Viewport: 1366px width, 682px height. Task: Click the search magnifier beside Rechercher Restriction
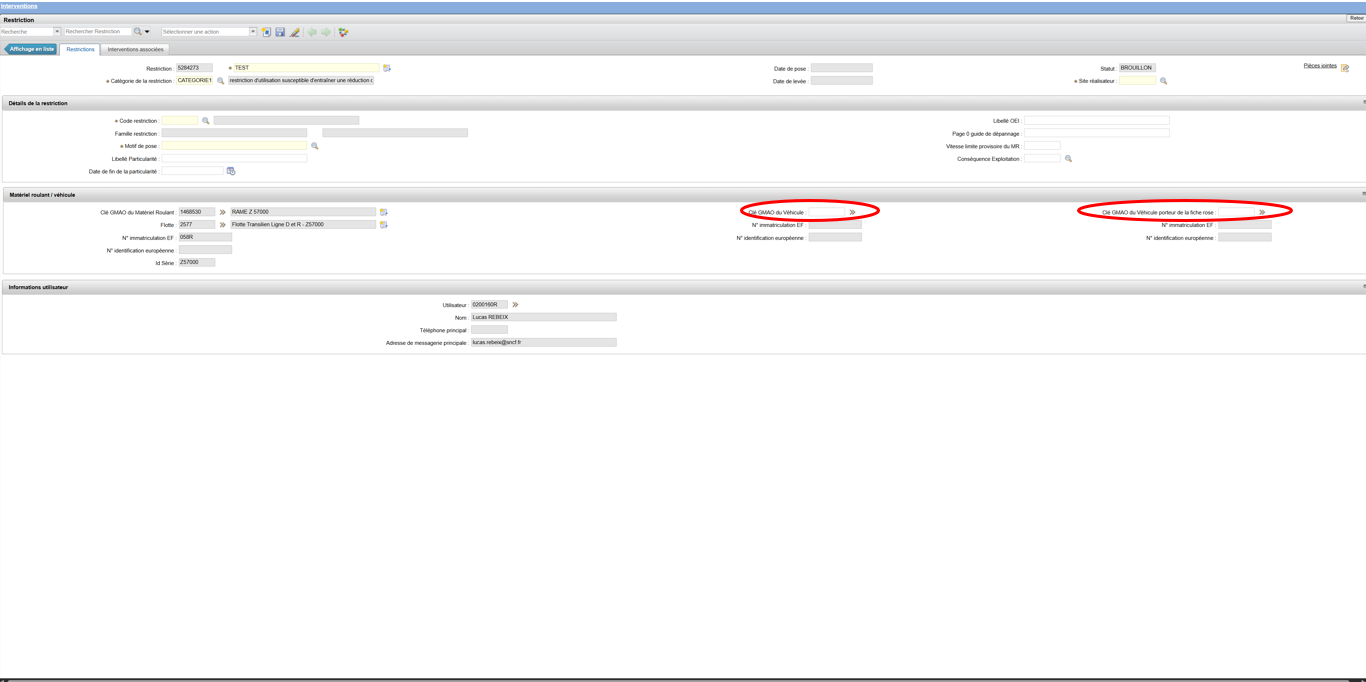tap(138, 32)
